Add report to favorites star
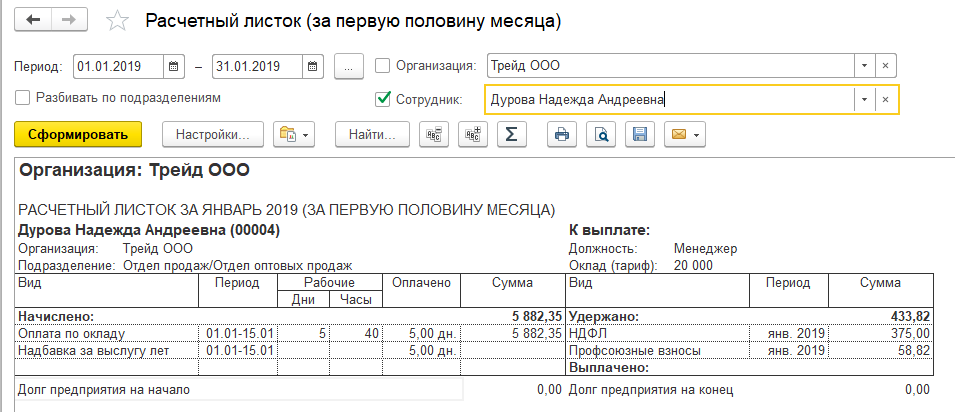955x412 pixels. click(117, 21)
